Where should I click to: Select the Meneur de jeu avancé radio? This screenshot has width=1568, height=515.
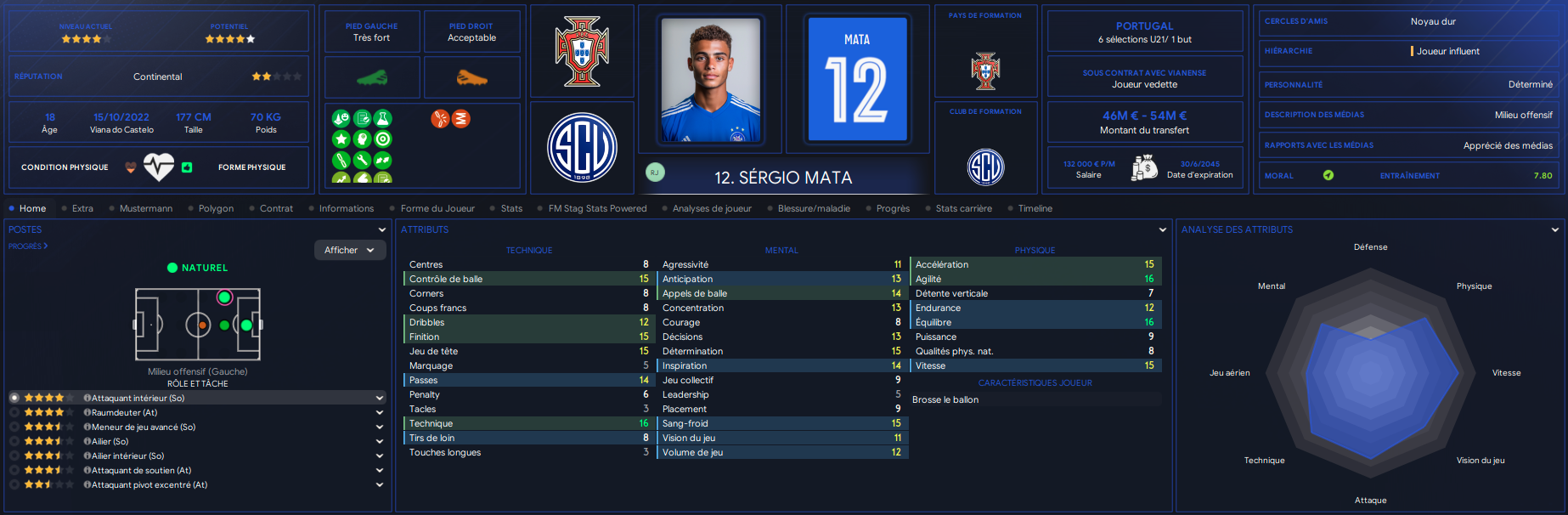click(14, 427)
